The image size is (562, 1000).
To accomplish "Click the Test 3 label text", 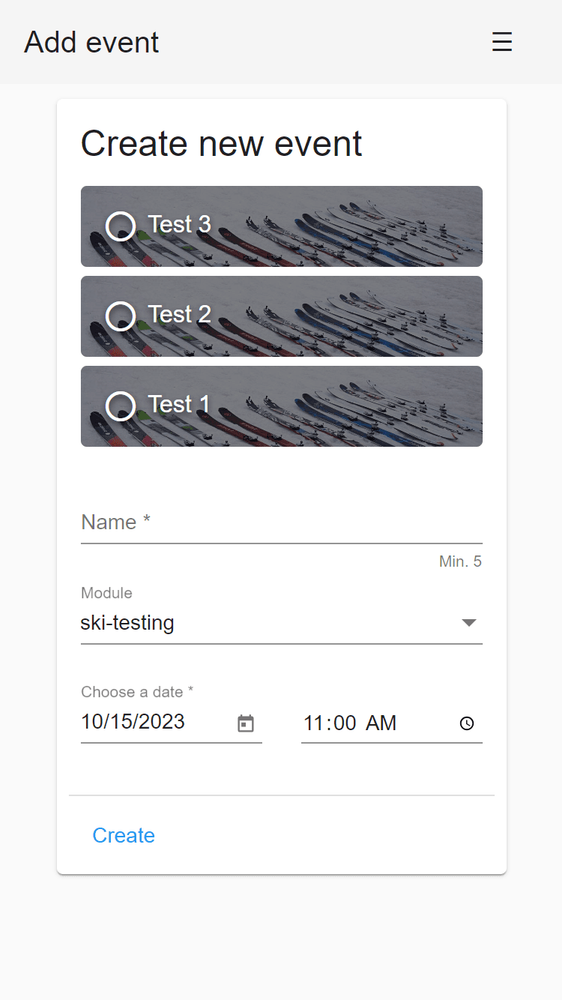I will coord(179,224).
